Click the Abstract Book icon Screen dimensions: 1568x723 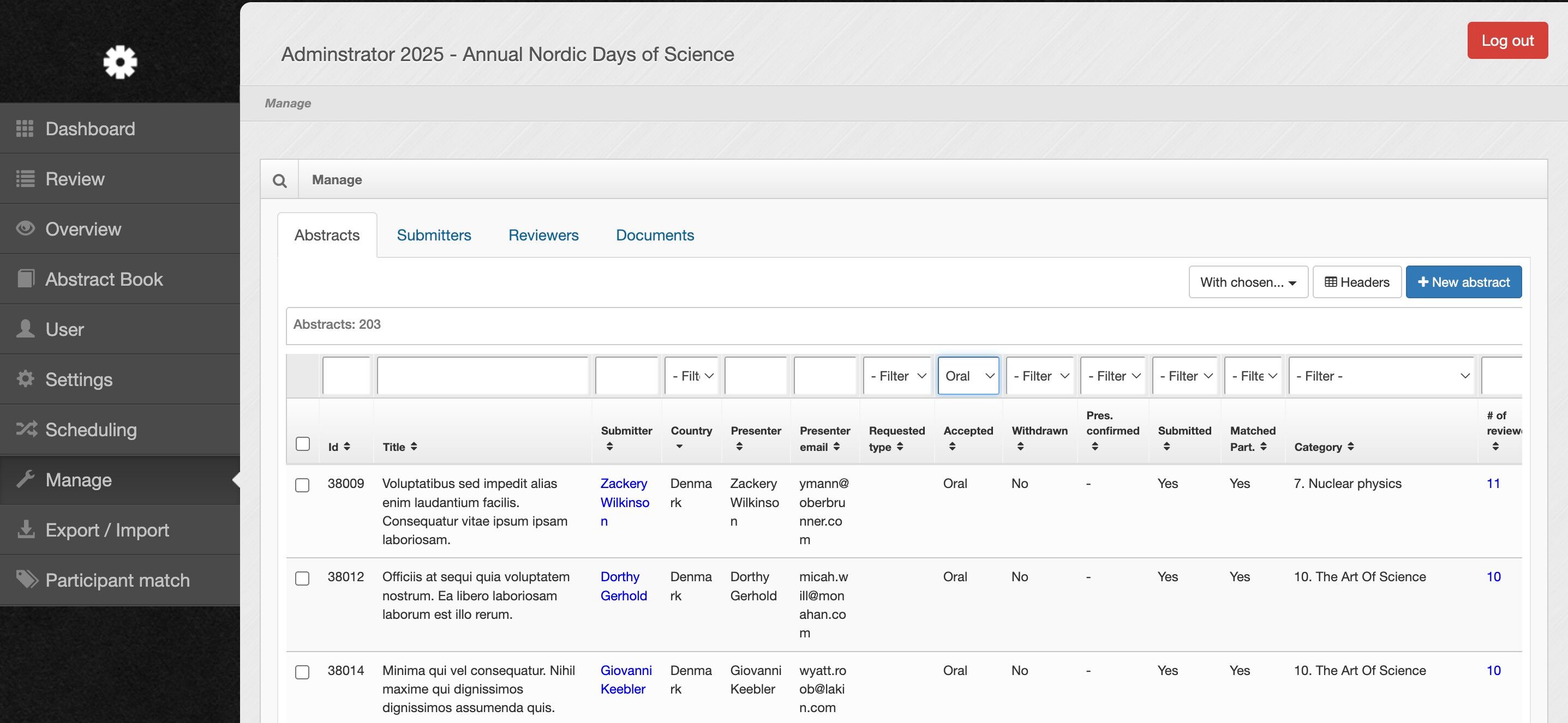pos(25,279)
